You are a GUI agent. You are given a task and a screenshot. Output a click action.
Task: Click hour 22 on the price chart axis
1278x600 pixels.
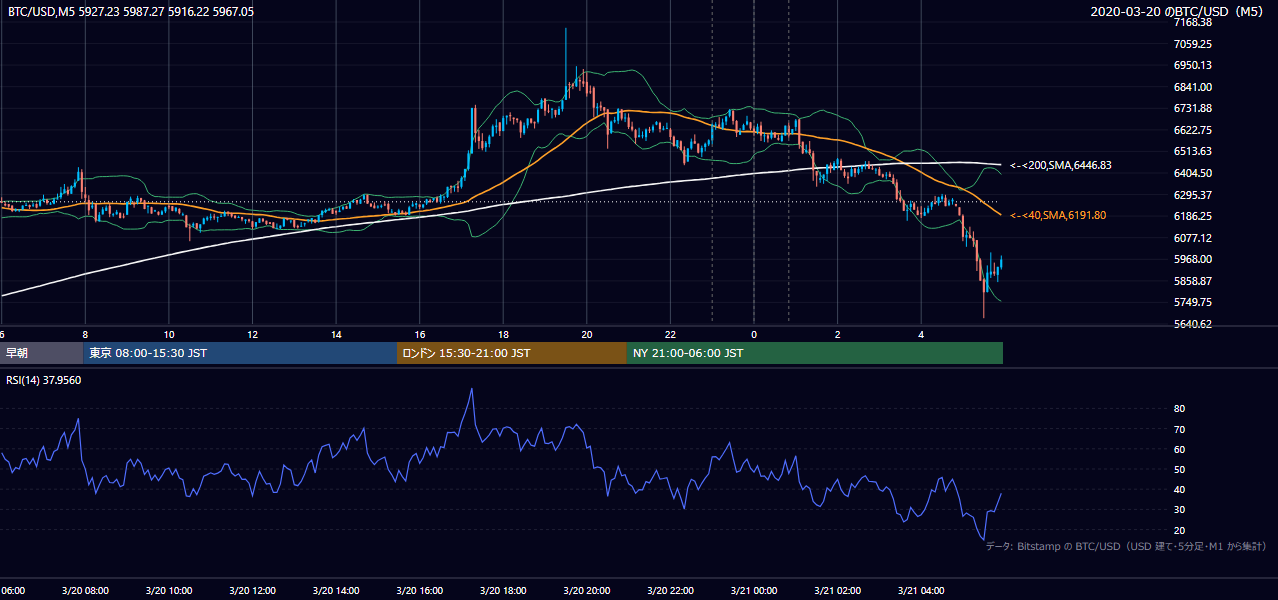coord(670,335)
